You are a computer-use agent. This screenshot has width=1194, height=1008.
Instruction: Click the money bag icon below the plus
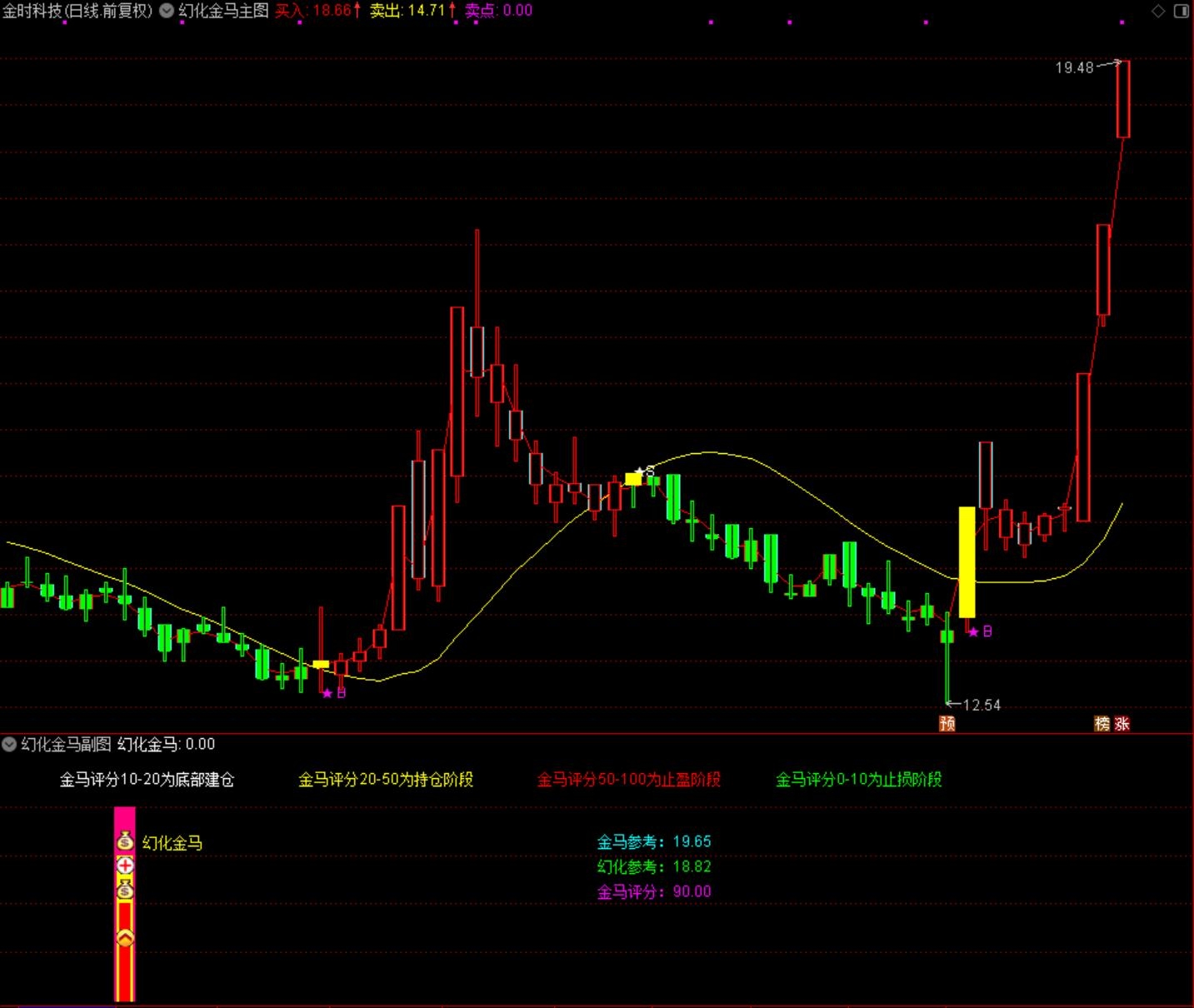125,890
